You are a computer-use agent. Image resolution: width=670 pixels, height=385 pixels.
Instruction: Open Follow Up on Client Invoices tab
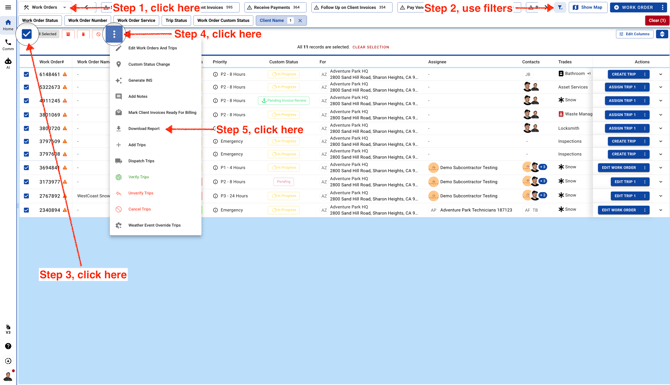click(x=352, y=7)
